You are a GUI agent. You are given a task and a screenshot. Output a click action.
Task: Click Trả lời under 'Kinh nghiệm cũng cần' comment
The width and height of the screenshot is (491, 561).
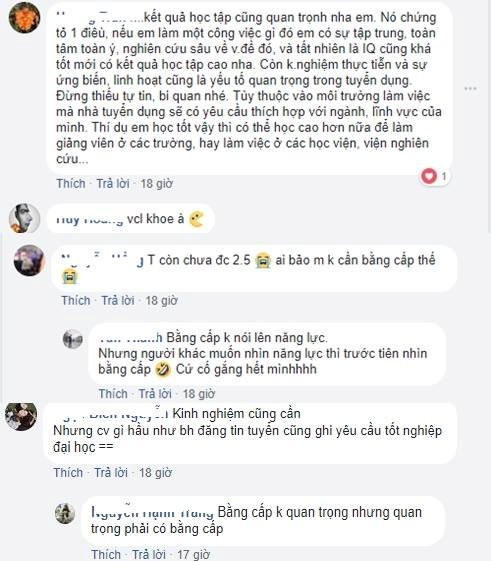(x=111, y=473)
